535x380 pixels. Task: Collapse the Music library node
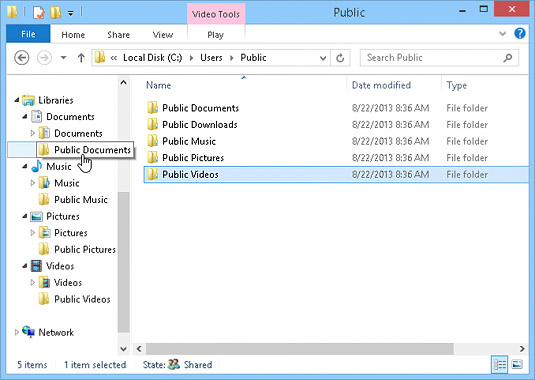[25, 166]
